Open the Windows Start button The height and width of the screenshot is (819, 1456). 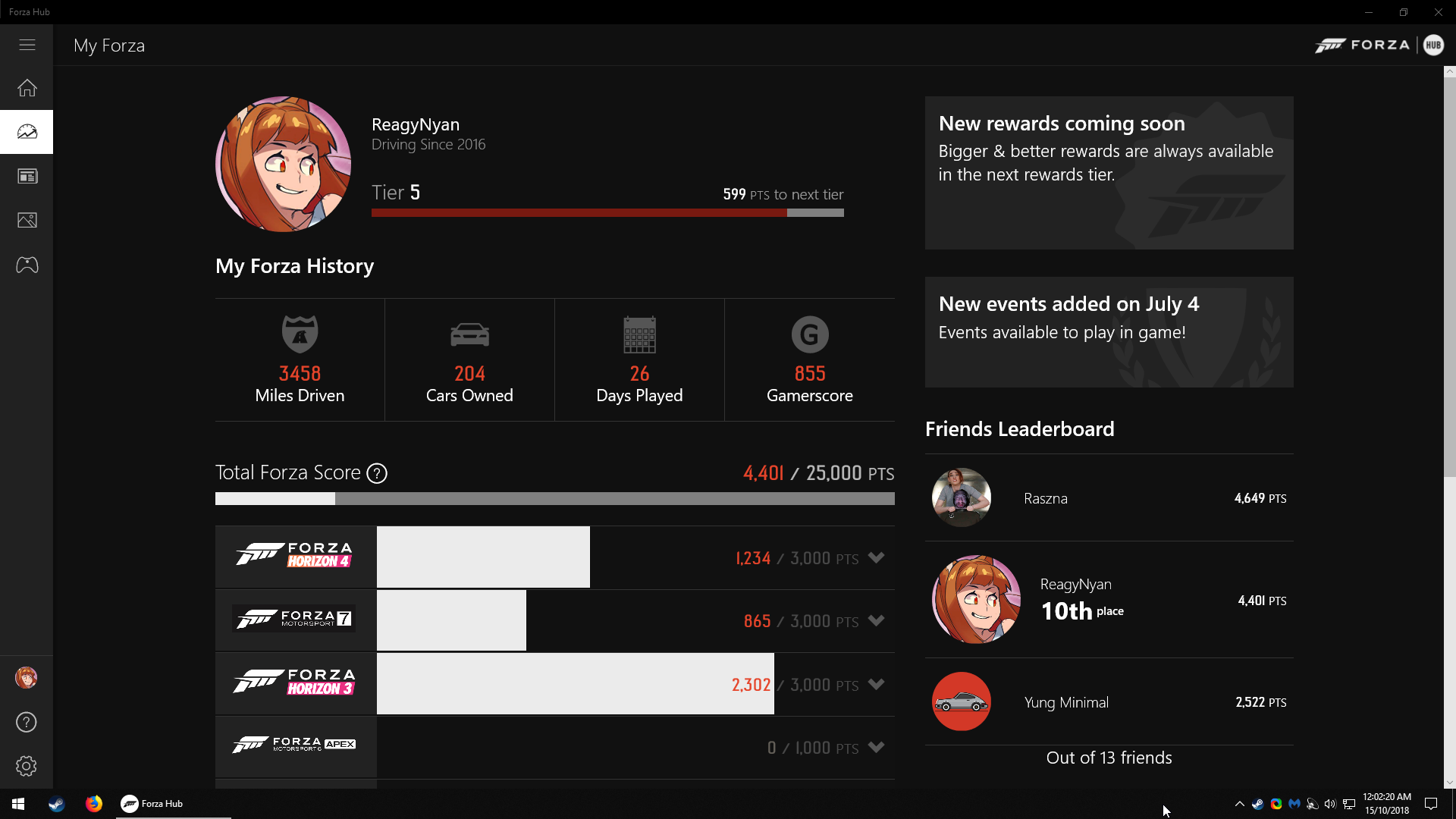point(18,804)
